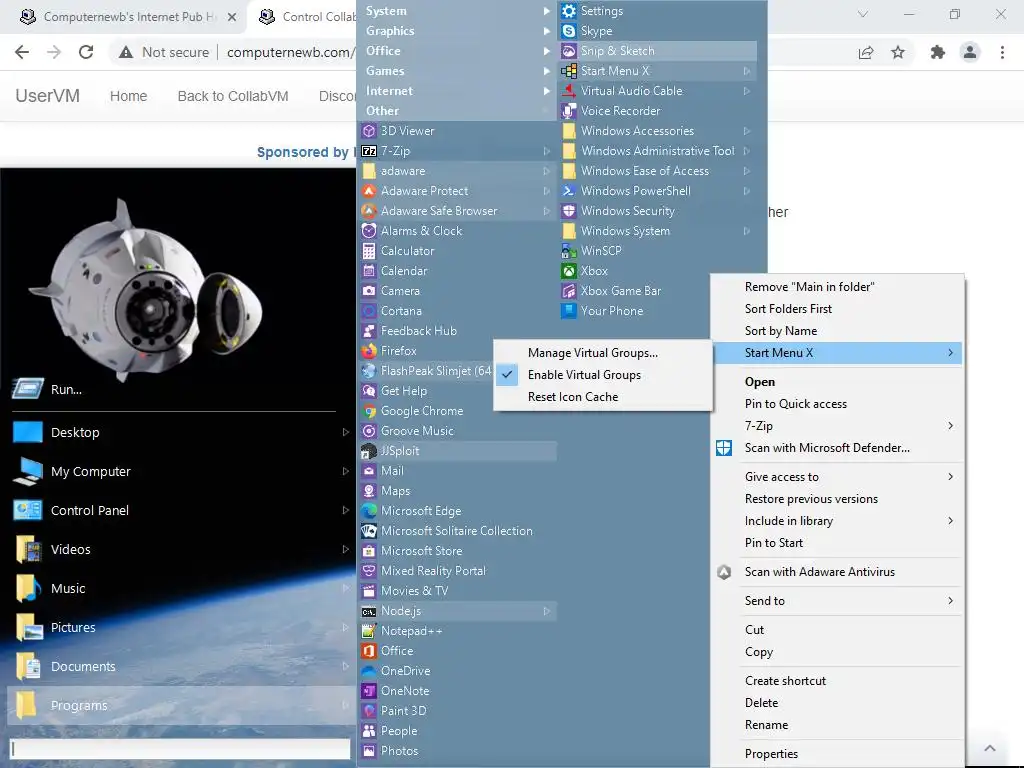Screen dimensions: 1024x768
Task: Open Microsoft Store icon
Action: pos(369,551)
